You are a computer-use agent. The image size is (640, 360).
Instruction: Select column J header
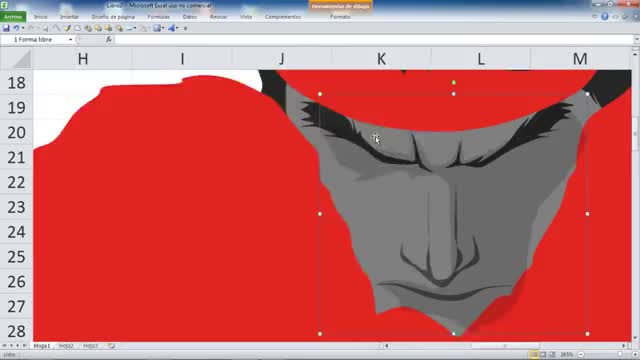tap(282, 59)
